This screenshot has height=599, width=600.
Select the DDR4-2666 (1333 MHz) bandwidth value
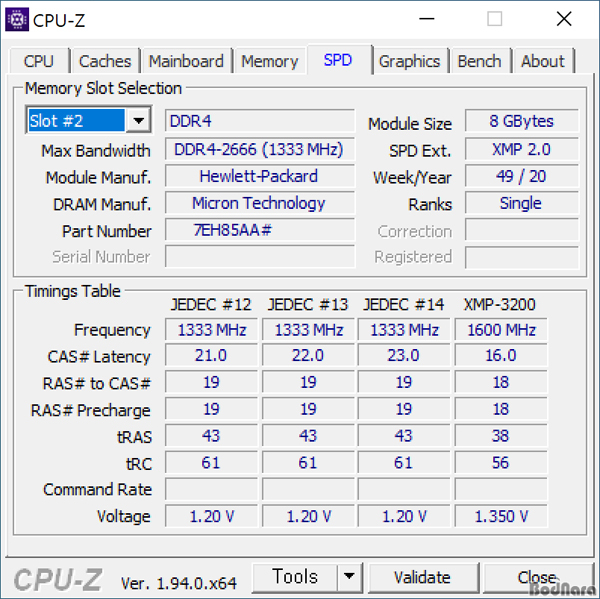[260, 149]
